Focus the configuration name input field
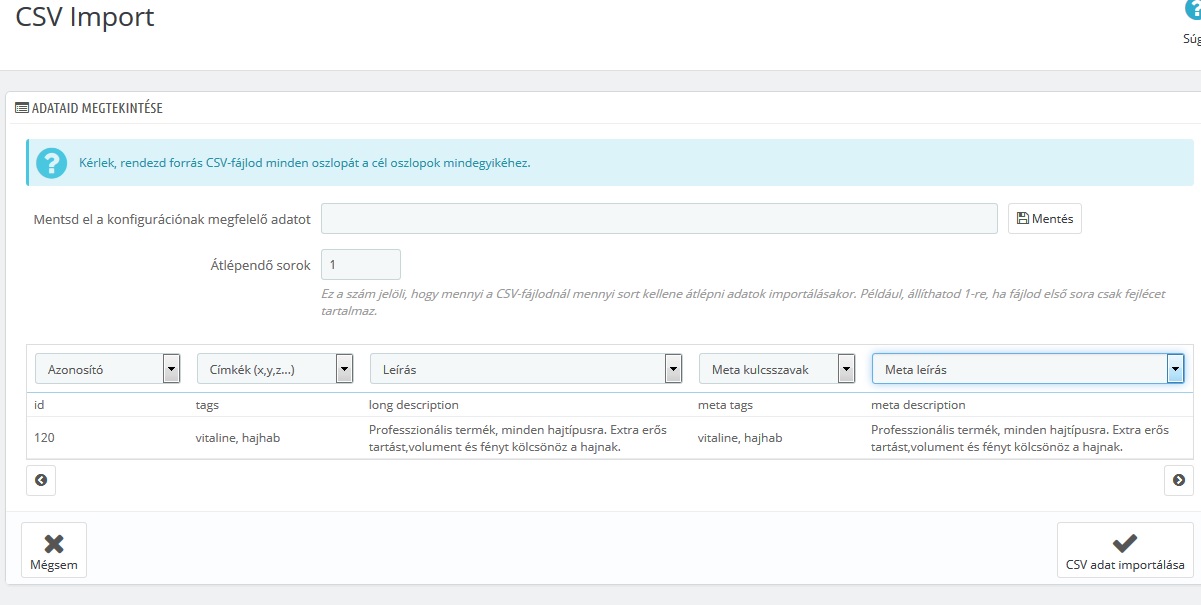This screenshot has height=605, width=1201. coord(659,218)
